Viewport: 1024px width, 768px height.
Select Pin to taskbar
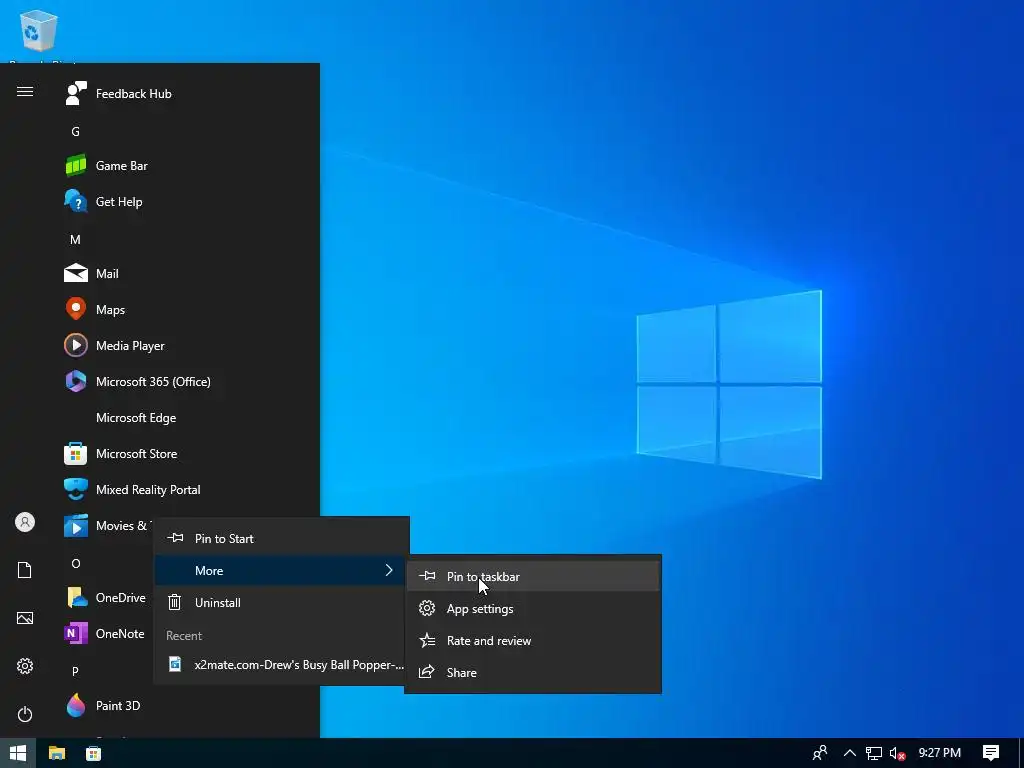[x=533, y=577]
